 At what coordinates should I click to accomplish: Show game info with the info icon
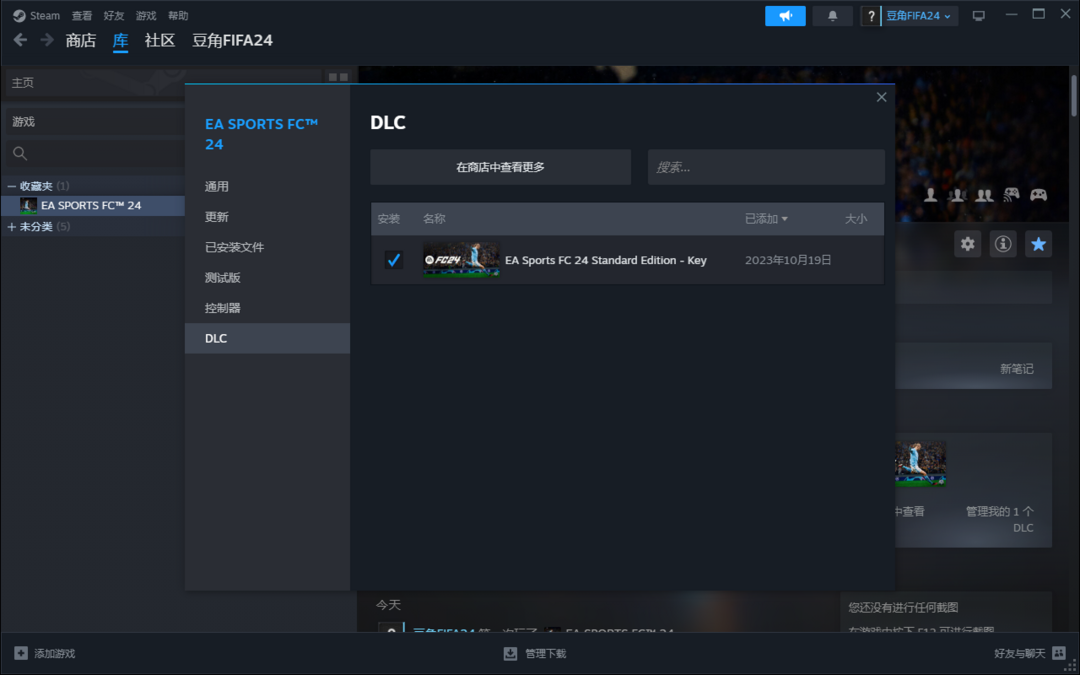tap(1003, 244)
